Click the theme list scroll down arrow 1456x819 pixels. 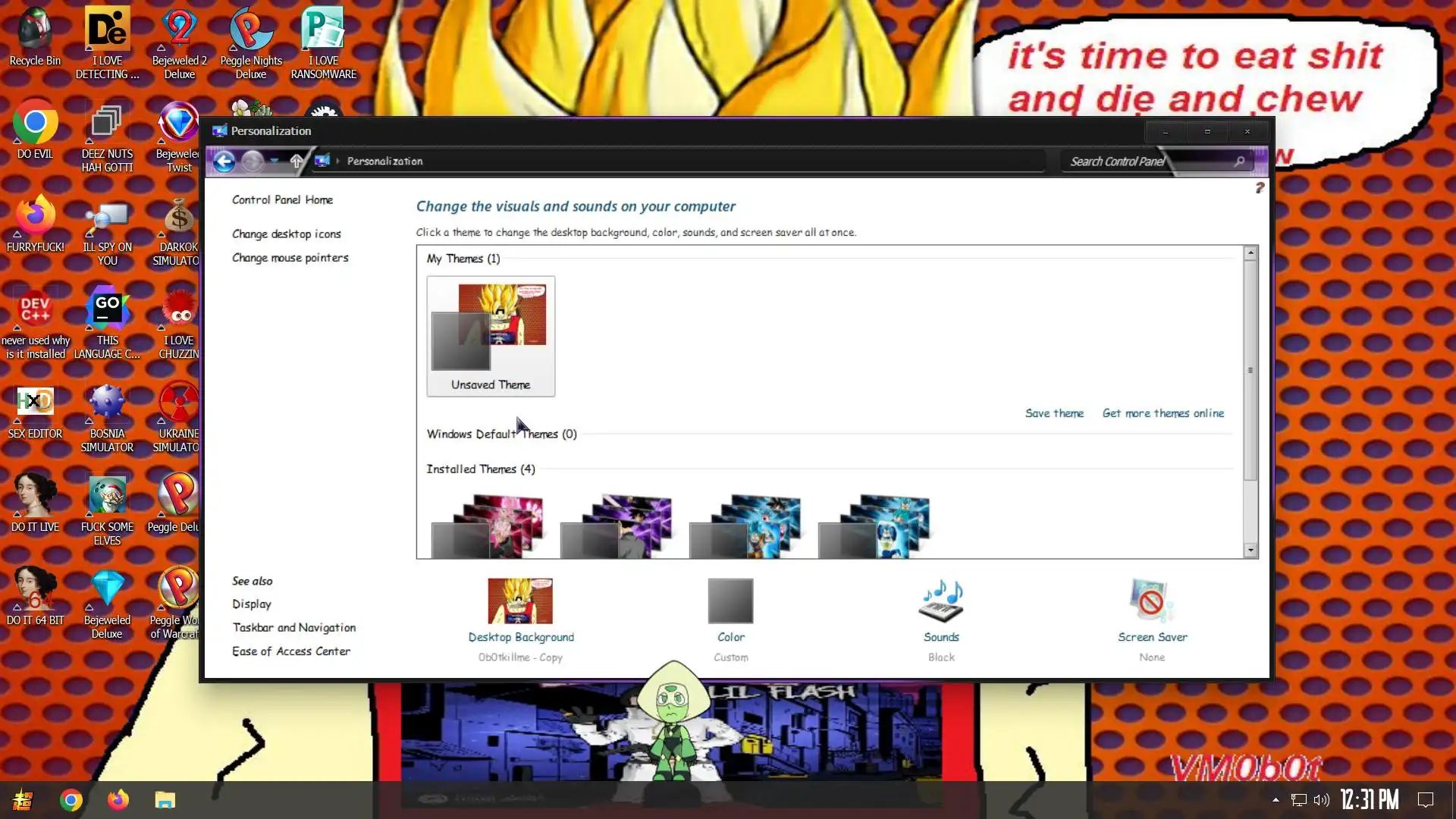point(1250,550)
